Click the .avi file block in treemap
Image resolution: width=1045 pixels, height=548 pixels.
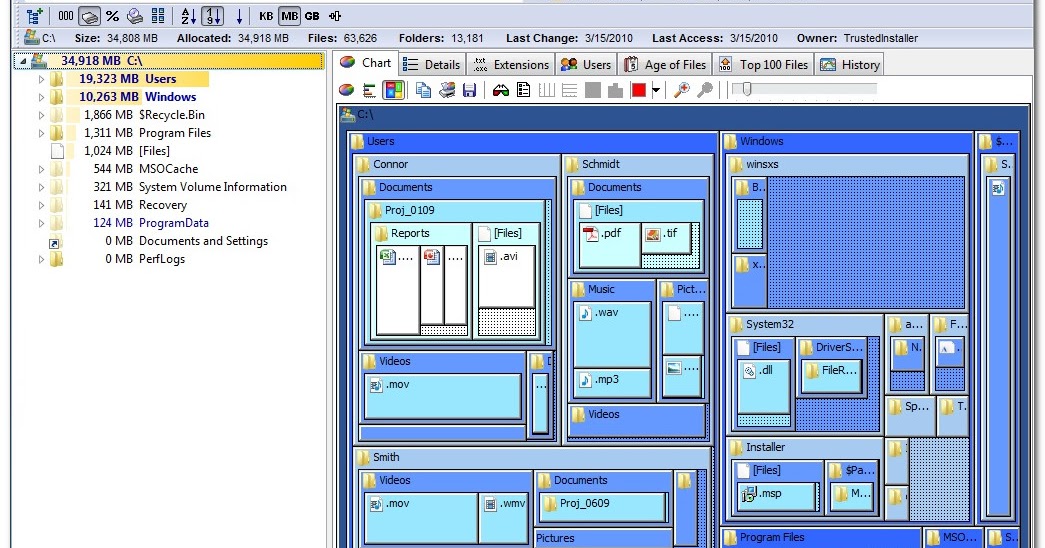click(507, 277)
